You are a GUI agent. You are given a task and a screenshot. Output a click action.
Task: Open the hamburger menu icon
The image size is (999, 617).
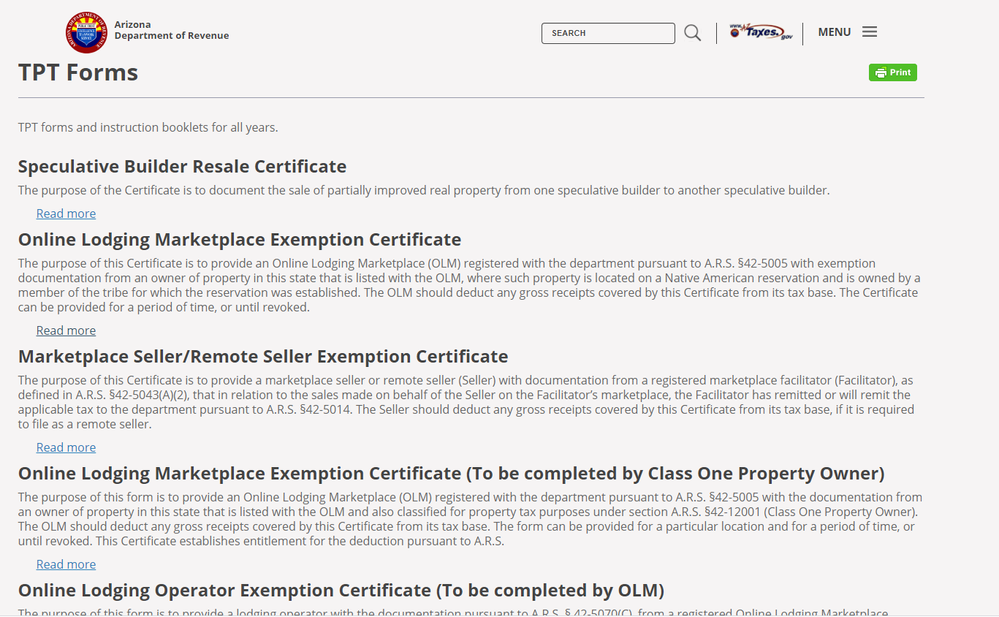[x=869, y=32]
